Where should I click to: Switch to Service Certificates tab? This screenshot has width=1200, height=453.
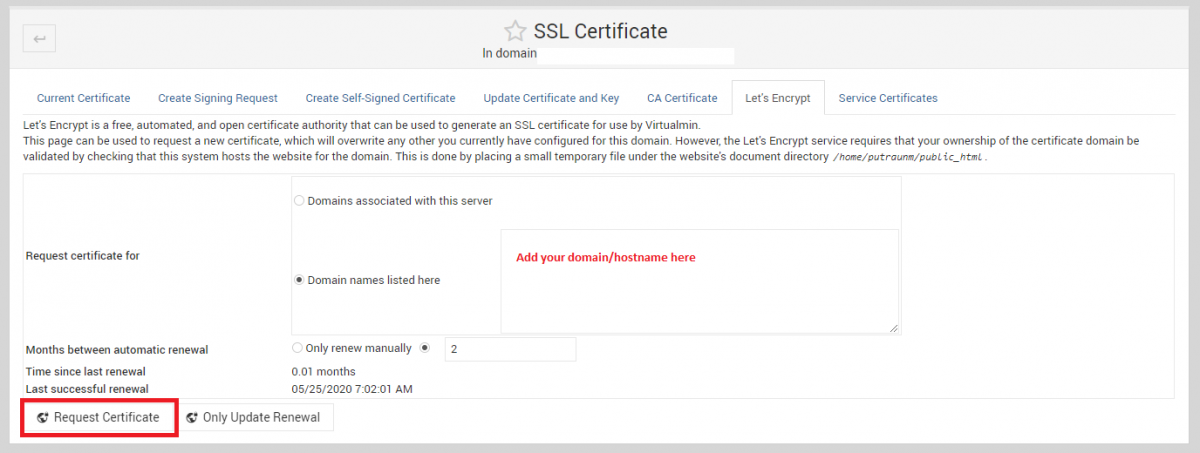(888, 98)
